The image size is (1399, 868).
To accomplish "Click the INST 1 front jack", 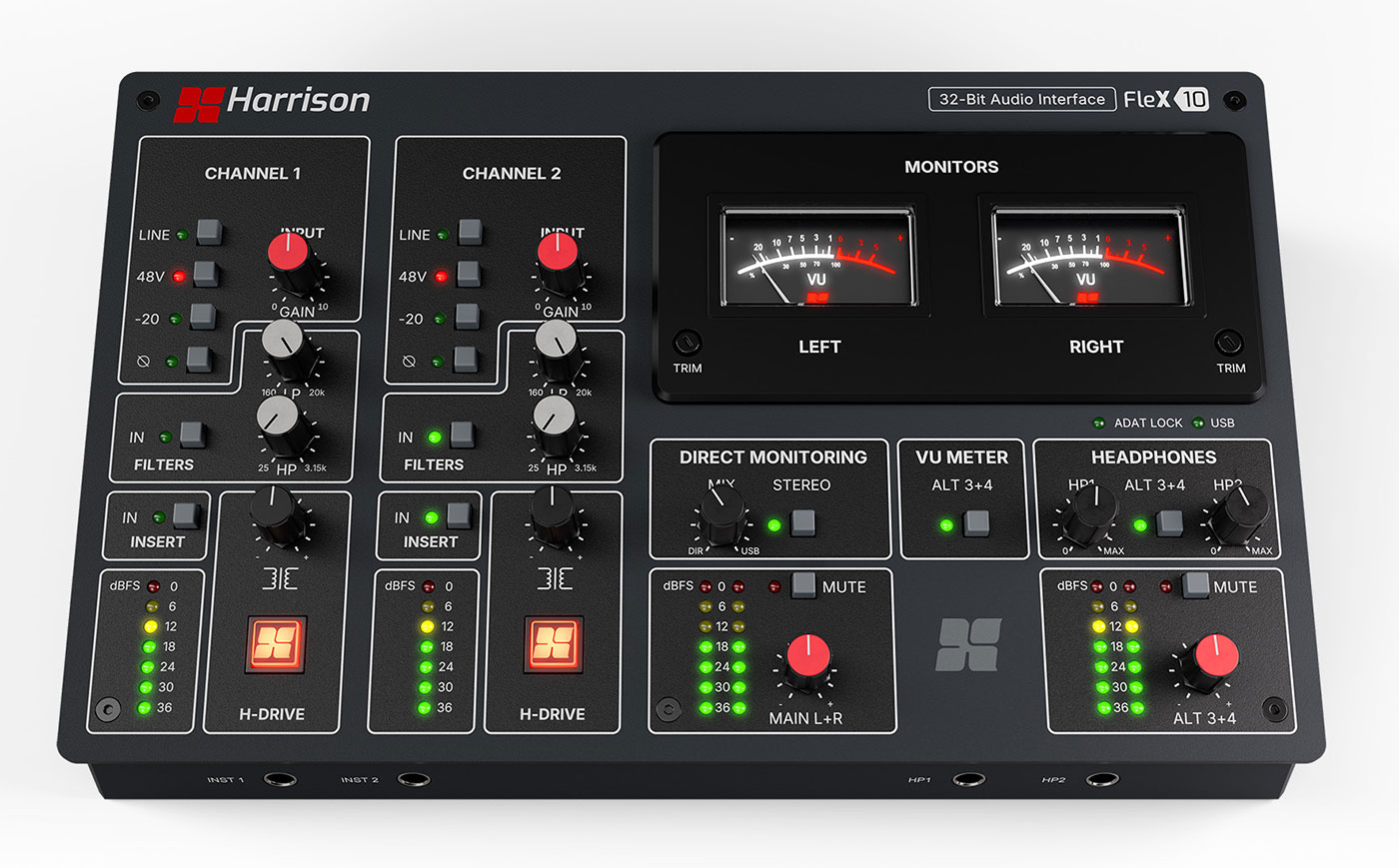I will tap(280, 779).
